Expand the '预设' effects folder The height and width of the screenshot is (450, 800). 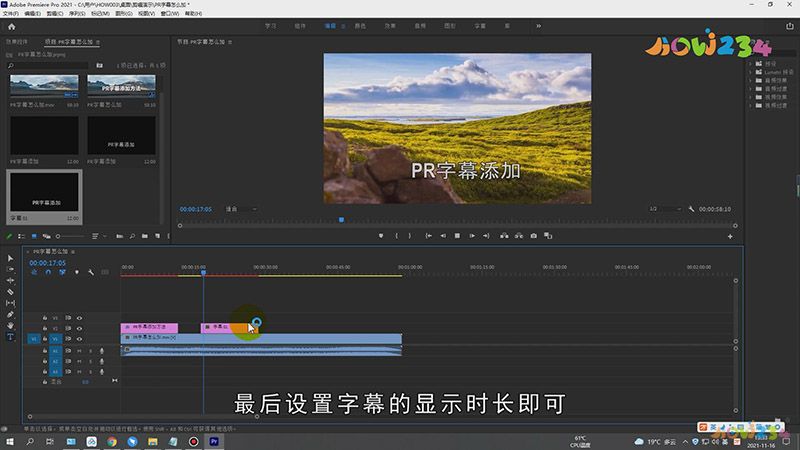pos(751,64)
